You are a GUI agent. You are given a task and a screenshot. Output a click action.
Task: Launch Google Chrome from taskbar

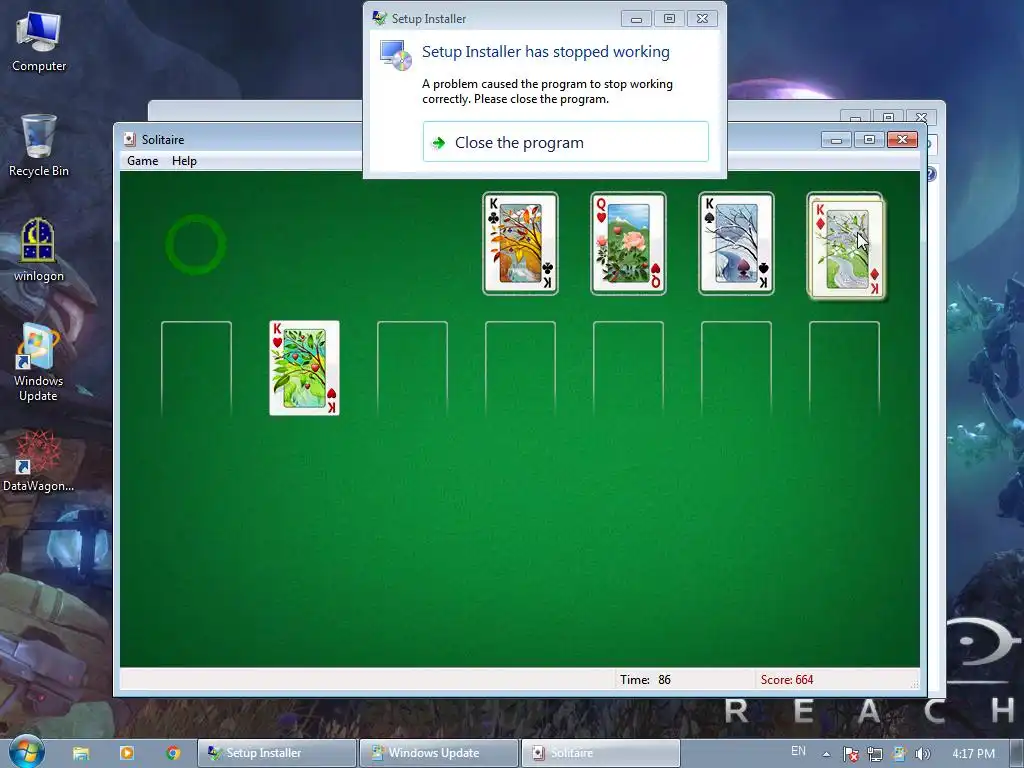(173, 753)
